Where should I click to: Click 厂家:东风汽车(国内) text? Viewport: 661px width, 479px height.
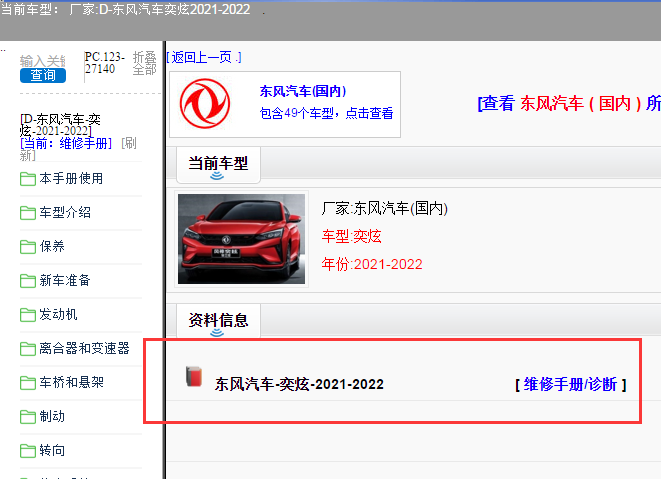(384, 208)
